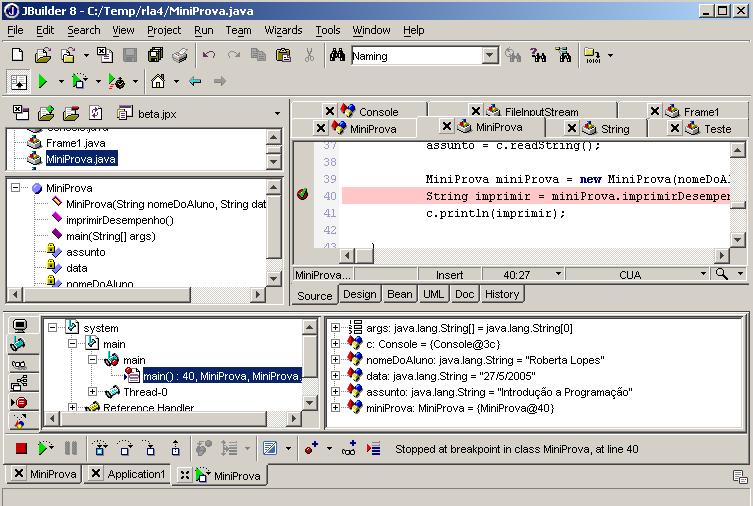Open the File menu
Viewport: 753px width, 506px height.
[x=15, y=30]
